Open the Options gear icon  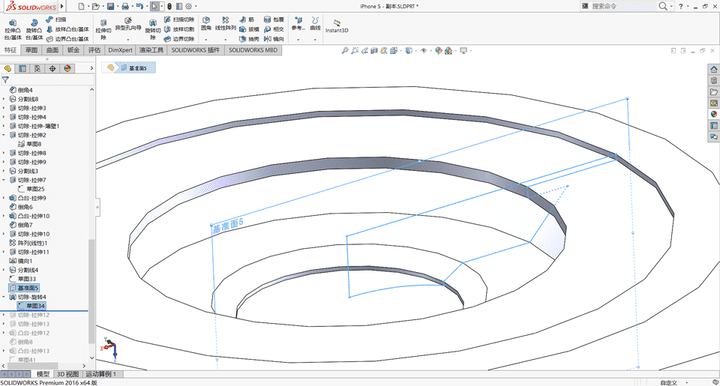coord(188,6)
